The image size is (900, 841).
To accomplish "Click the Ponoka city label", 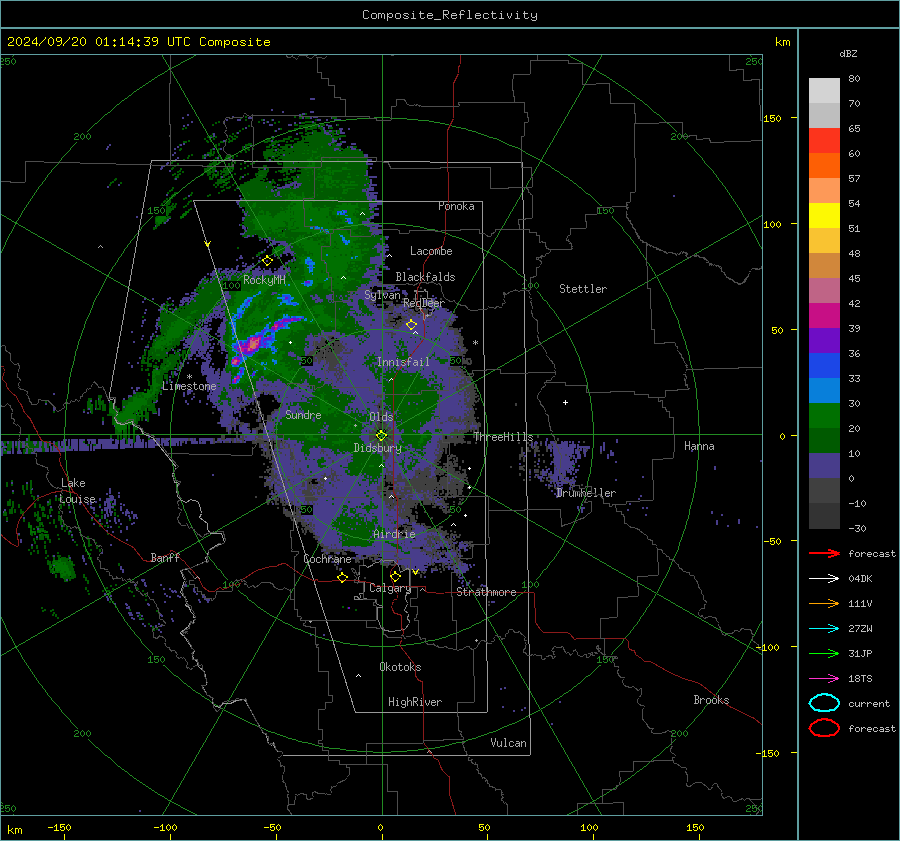I will coord(456,206).
